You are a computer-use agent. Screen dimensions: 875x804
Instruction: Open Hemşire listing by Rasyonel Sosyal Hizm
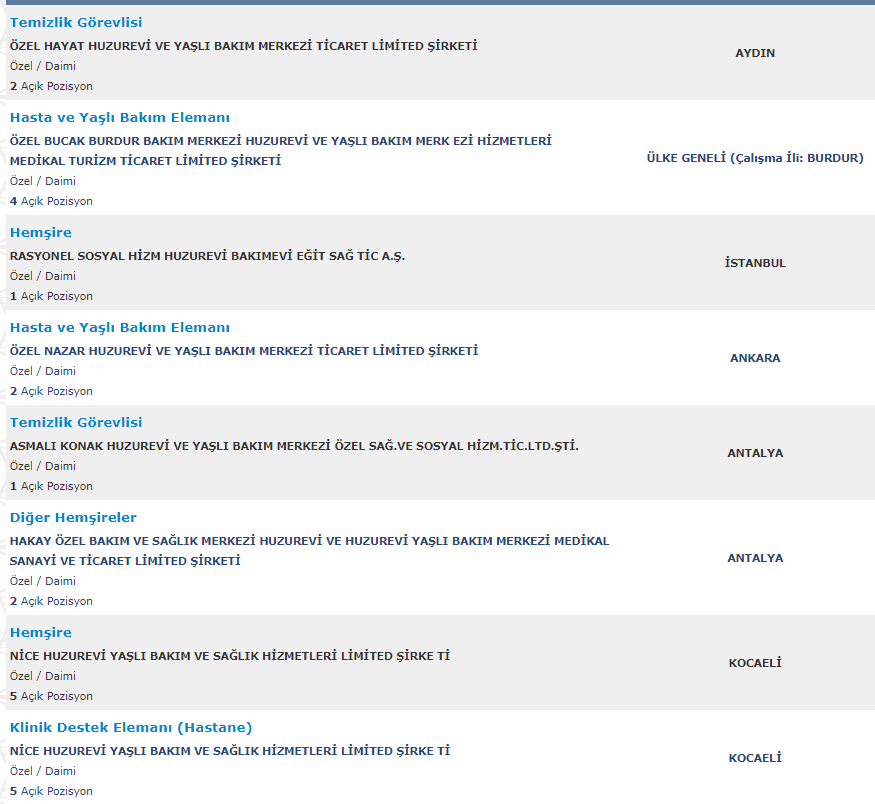(x=41, y=233)
